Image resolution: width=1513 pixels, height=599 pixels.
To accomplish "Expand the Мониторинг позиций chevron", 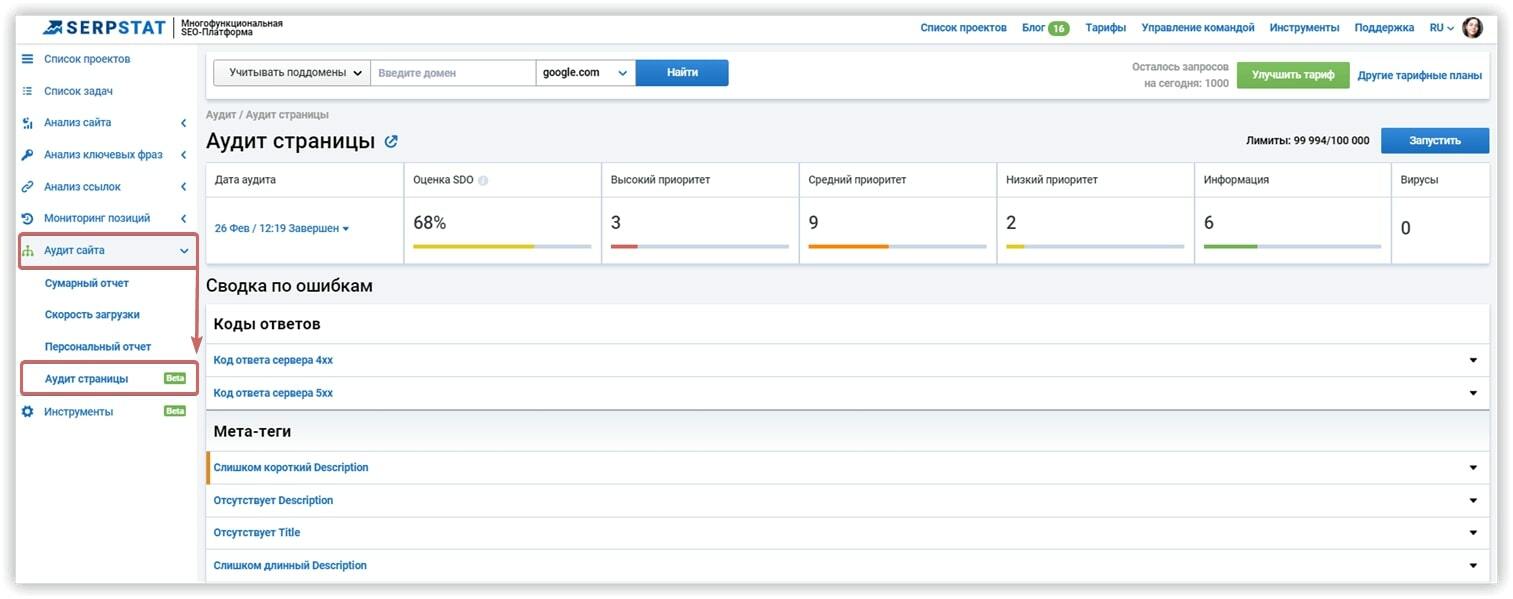I will click(184, 218).
